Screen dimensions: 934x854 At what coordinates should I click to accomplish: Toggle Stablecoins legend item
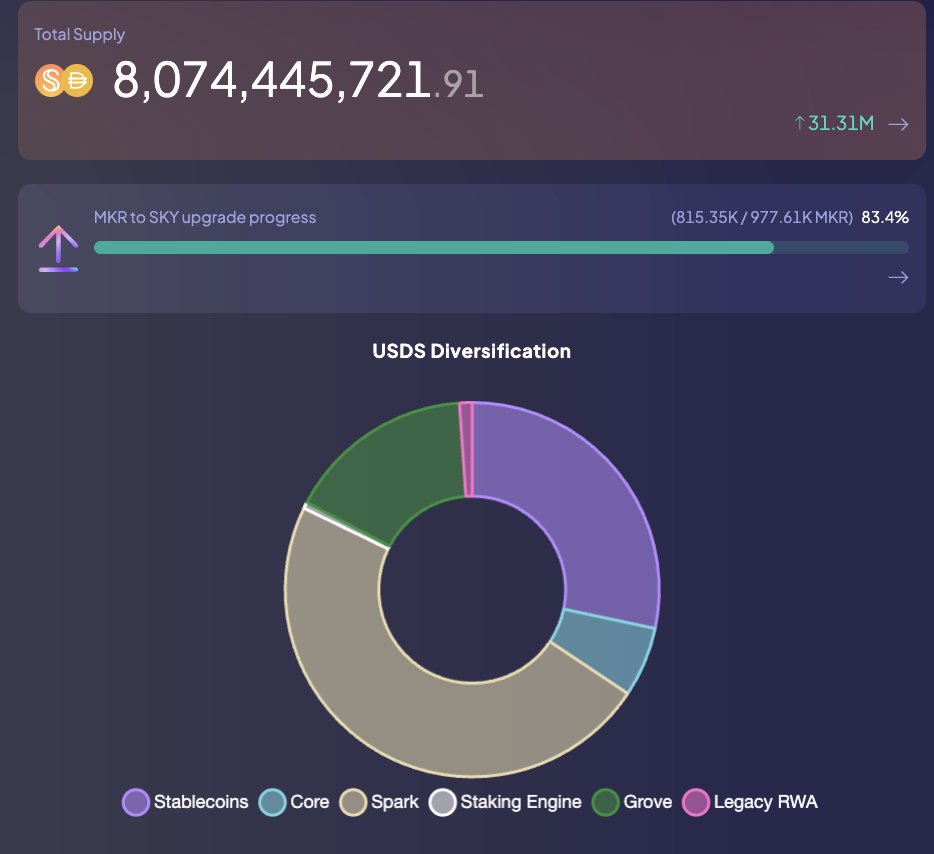pos(186,802)
